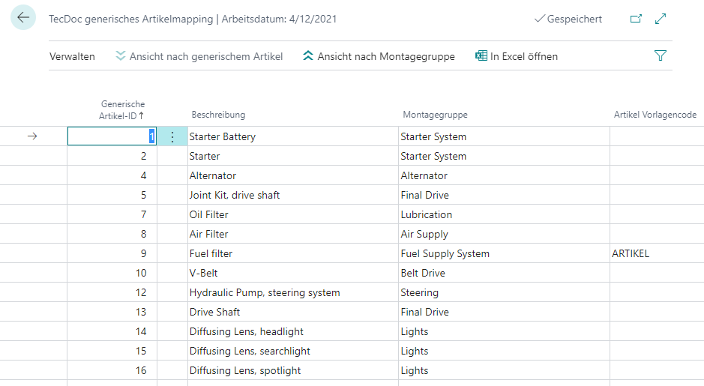Select the ARTIKEL cell in Fuel filter row

(x=656, y=254)
